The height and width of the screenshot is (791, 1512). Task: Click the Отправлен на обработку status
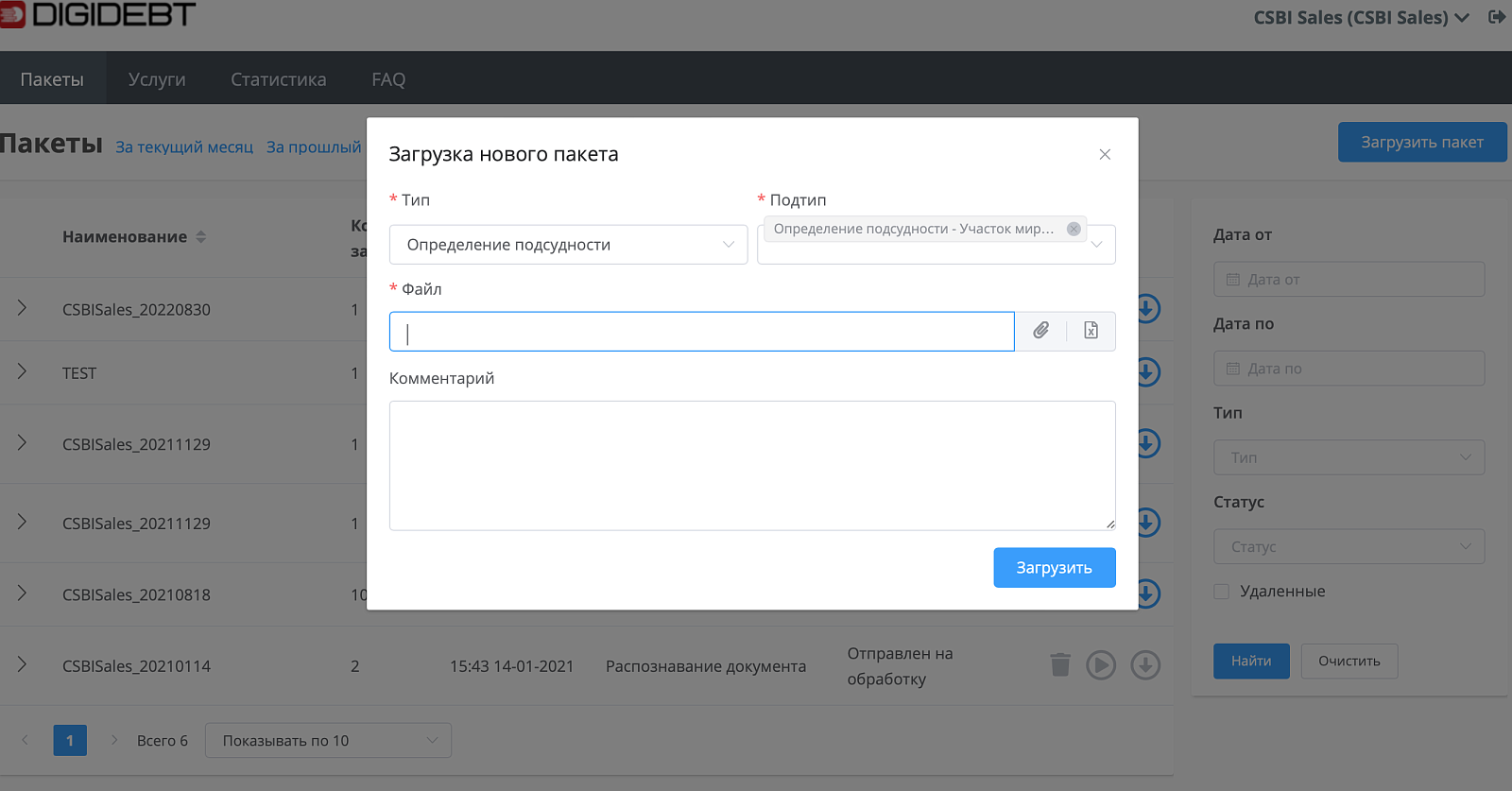click(x=900, y=666)
